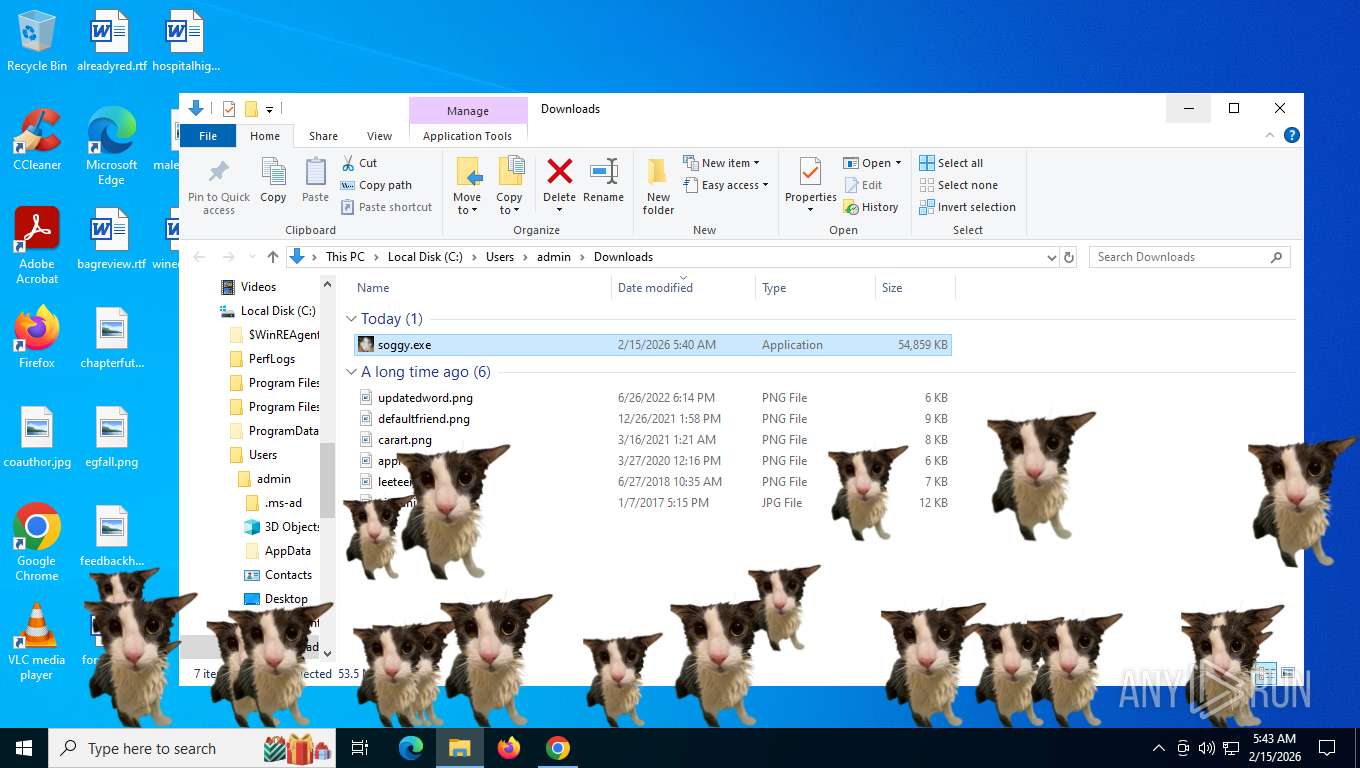The width and height of the screenshot is (1360, 768).
Task: Sort by the Name column header
Action: pyautogui.click(x=482, y=288)
